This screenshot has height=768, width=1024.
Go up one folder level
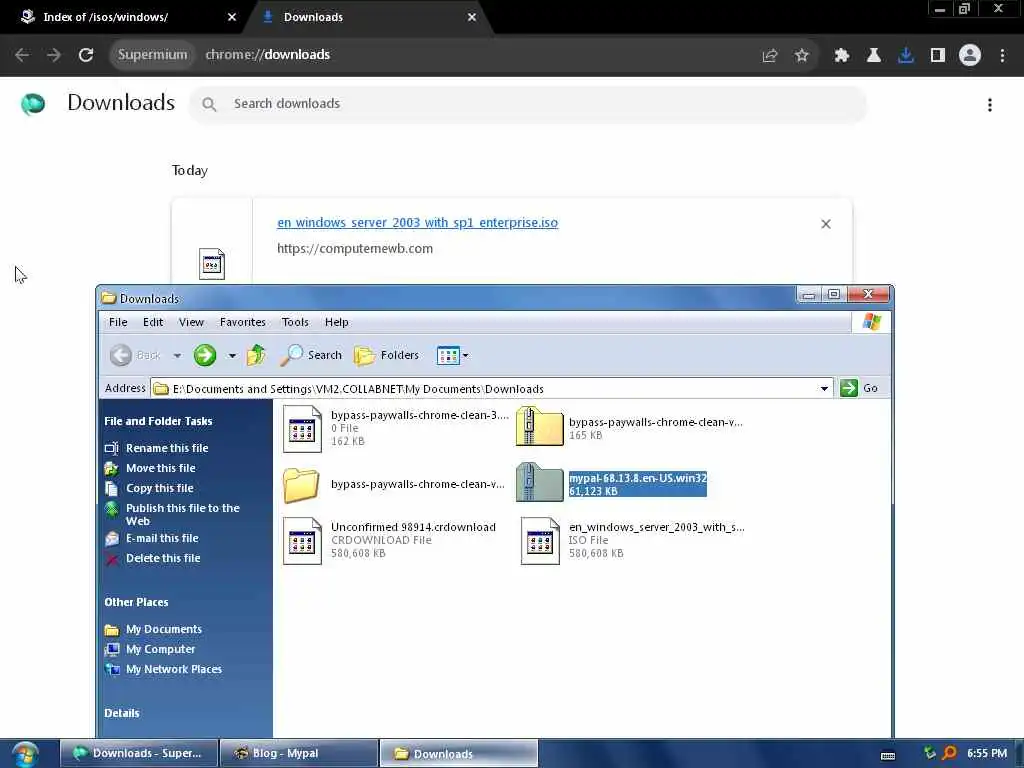256,355
